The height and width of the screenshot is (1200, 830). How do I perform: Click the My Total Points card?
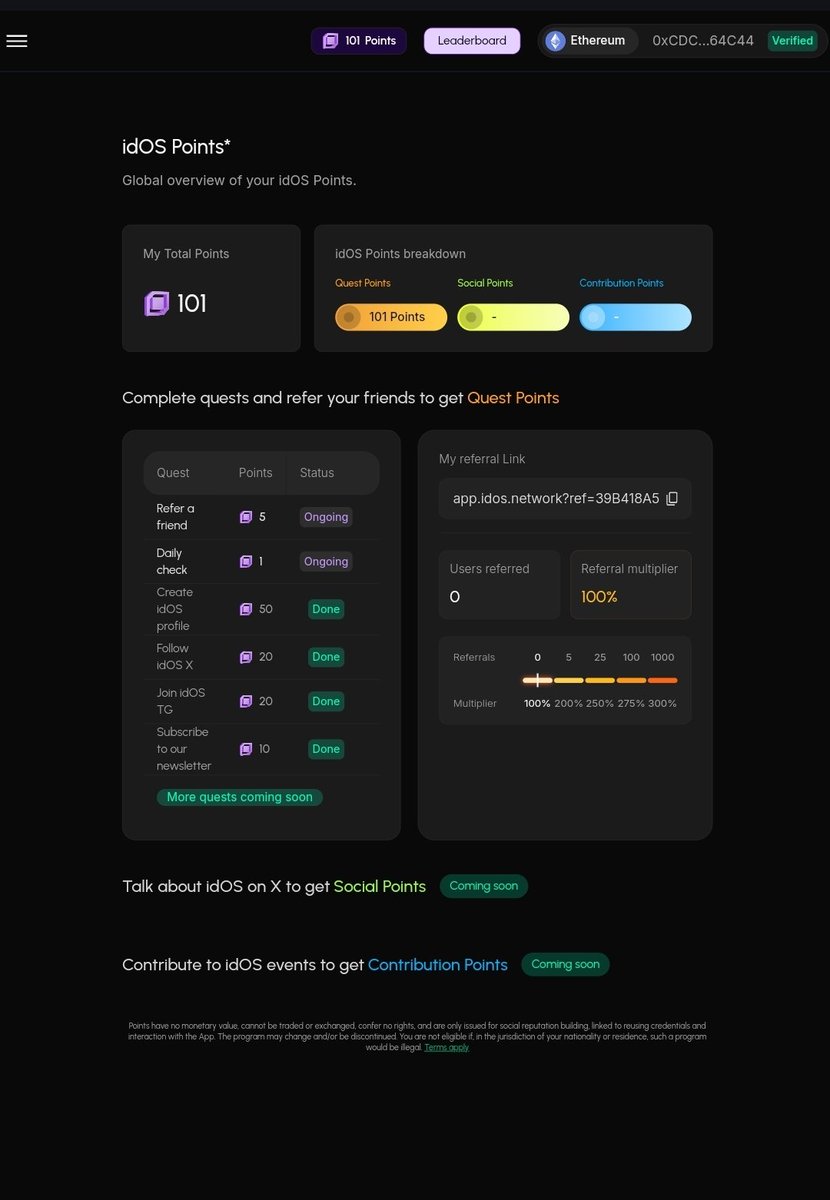211,288
